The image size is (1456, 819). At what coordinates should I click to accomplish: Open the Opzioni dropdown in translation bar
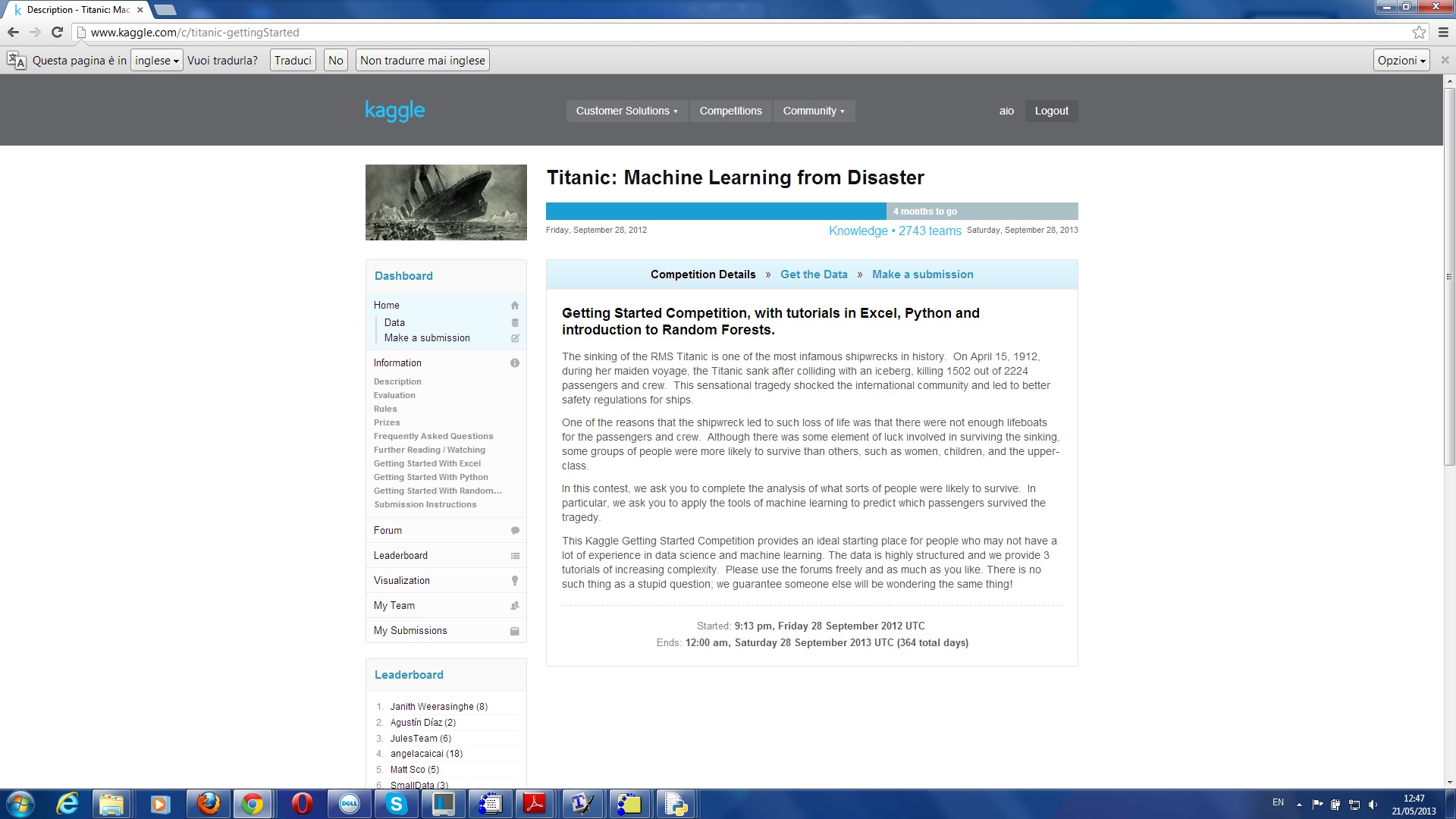pos(1401,61)
